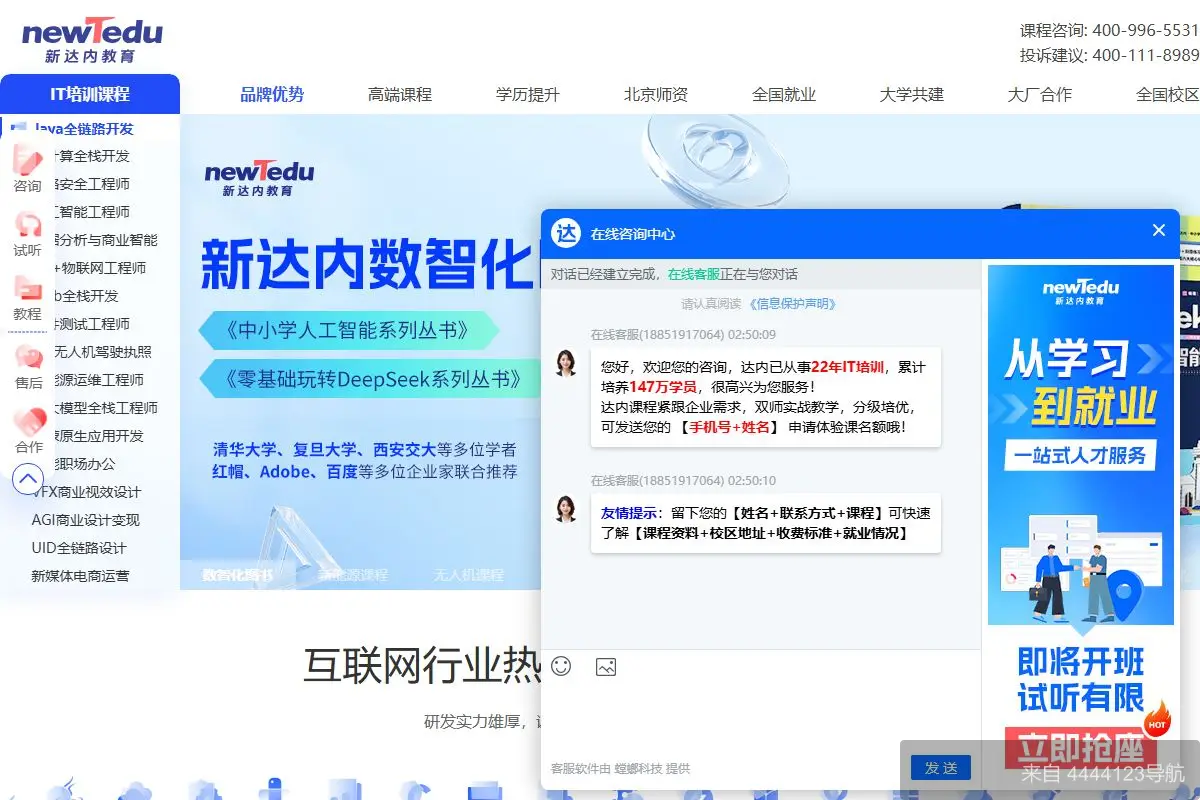Send an image in the chat window
This screenshot has width=1200, height=800.
[606, 666]
